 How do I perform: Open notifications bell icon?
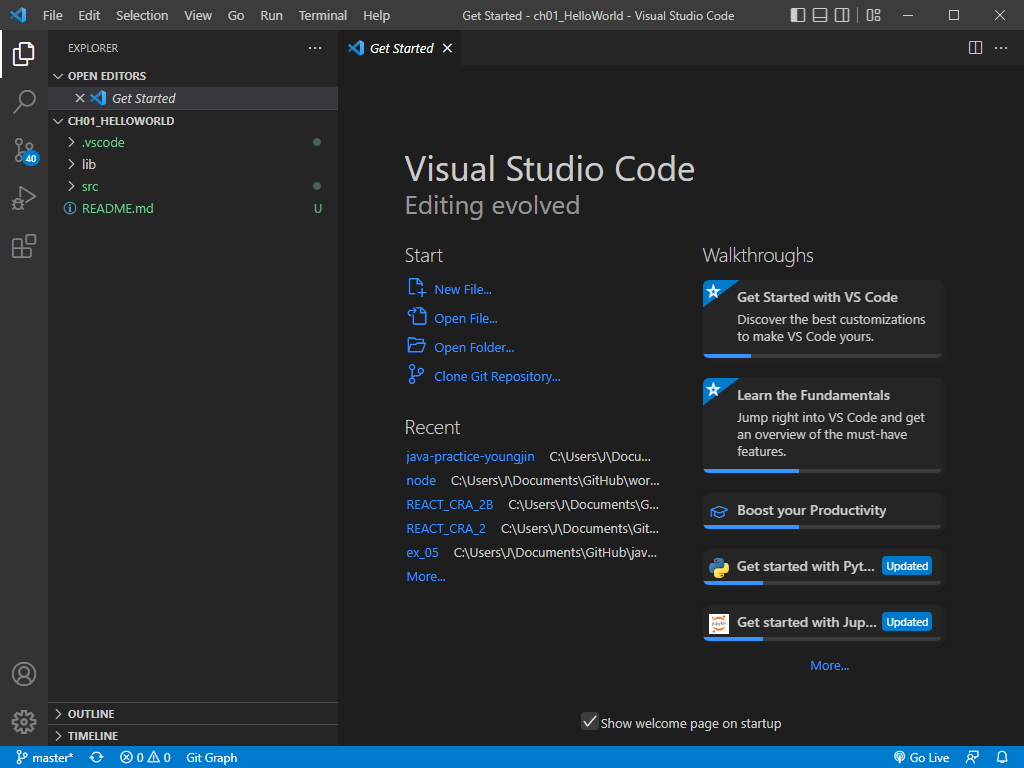pos(1002,758)
